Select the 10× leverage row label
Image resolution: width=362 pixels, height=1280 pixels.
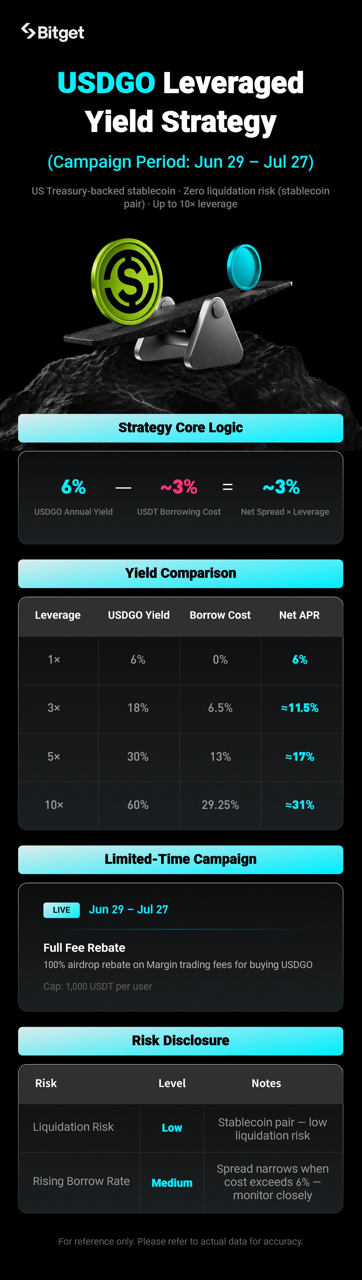(54, 805)
